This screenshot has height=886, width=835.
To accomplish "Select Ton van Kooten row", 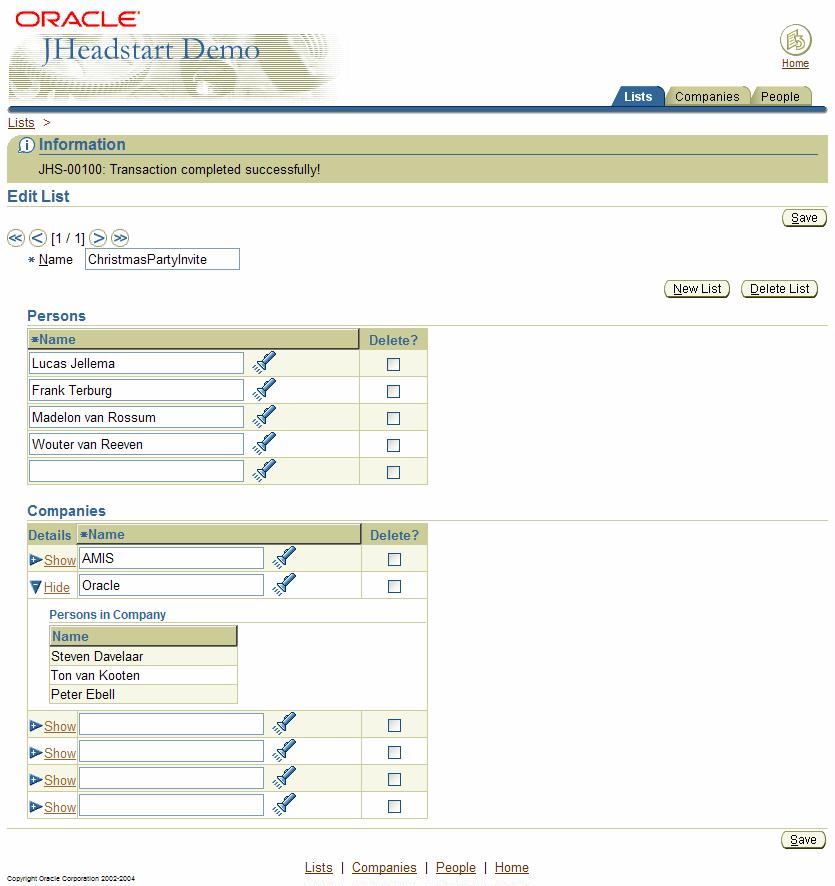I will [x=143, y=675].
